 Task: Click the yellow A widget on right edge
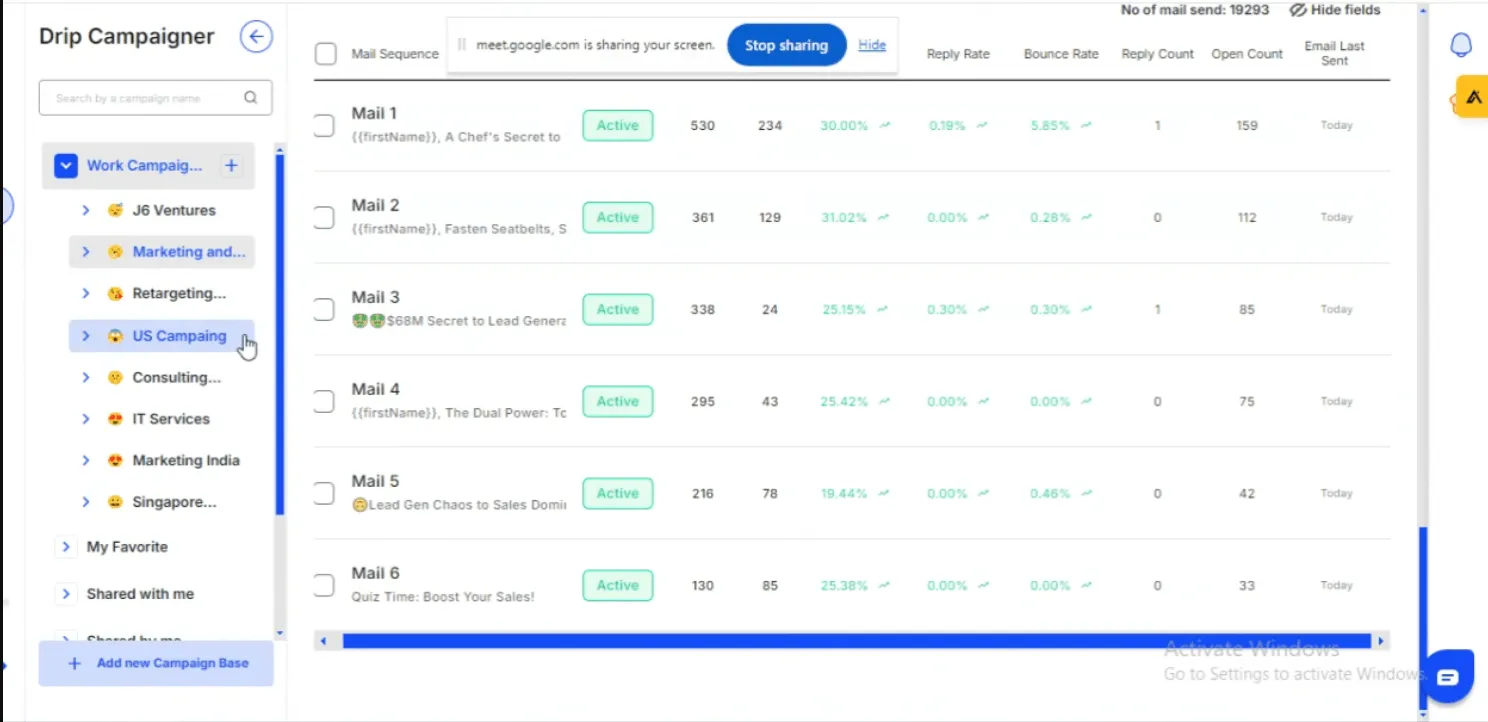[x=1472, y=96]
